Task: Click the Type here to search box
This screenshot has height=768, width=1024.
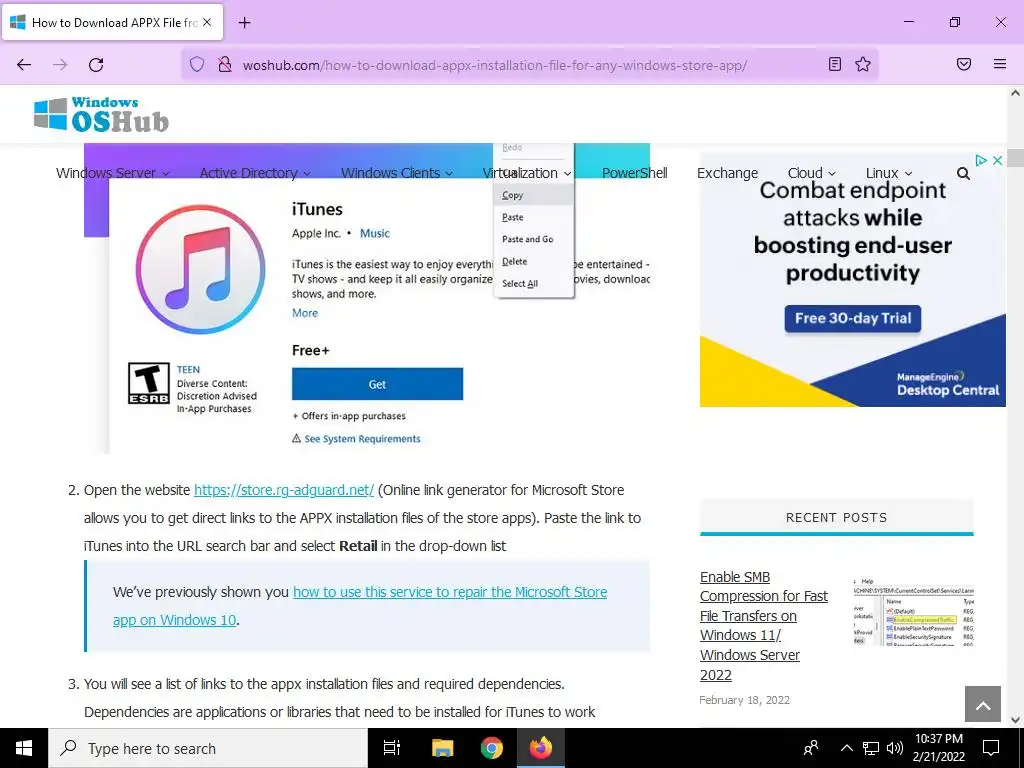Action: [208, 748]
